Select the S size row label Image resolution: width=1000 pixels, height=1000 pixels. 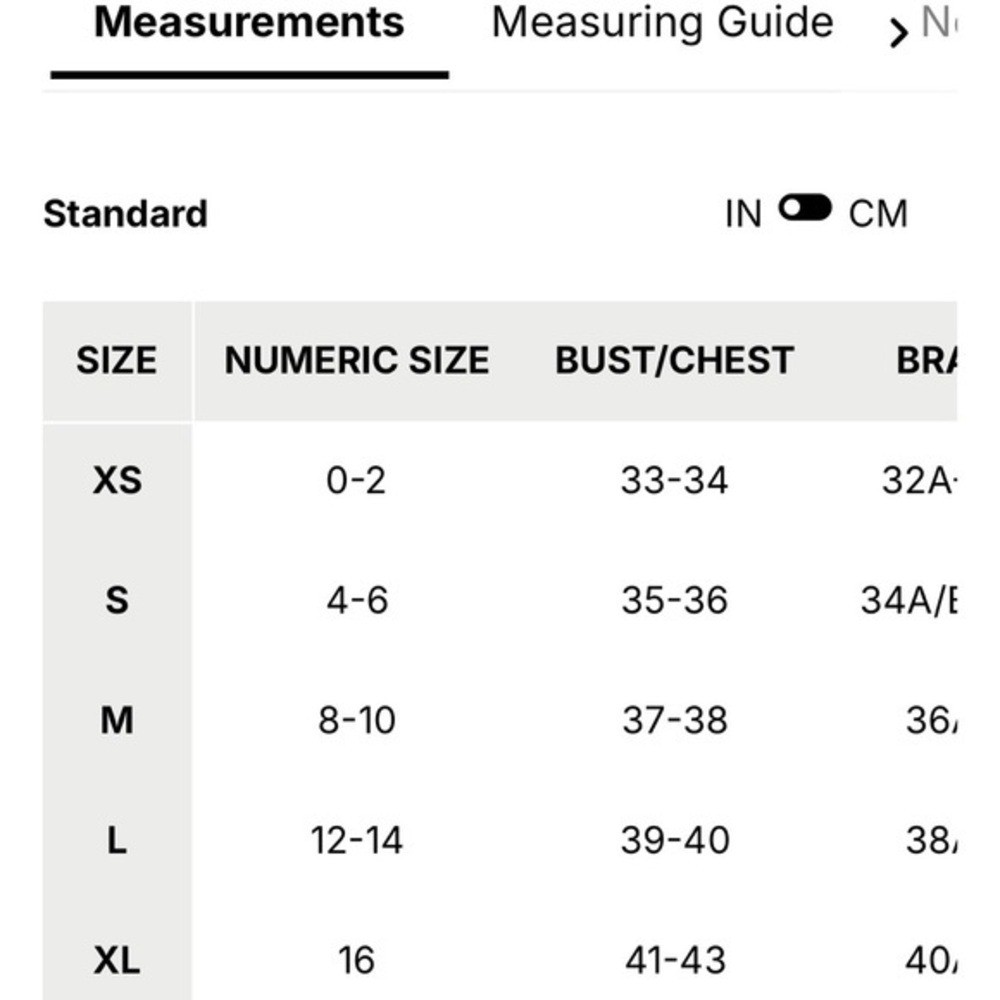[117, 600]
